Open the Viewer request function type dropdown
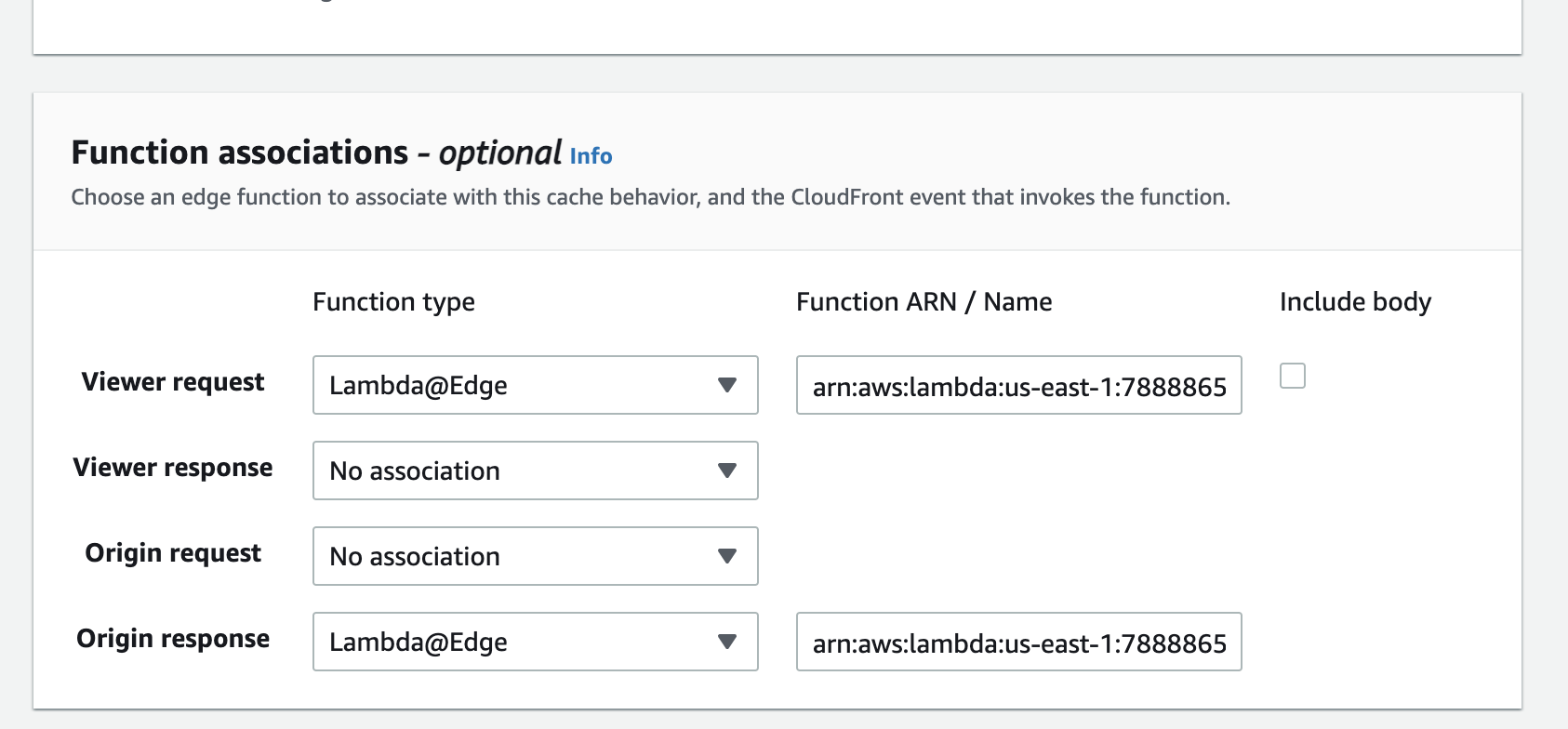 point(535,385)
